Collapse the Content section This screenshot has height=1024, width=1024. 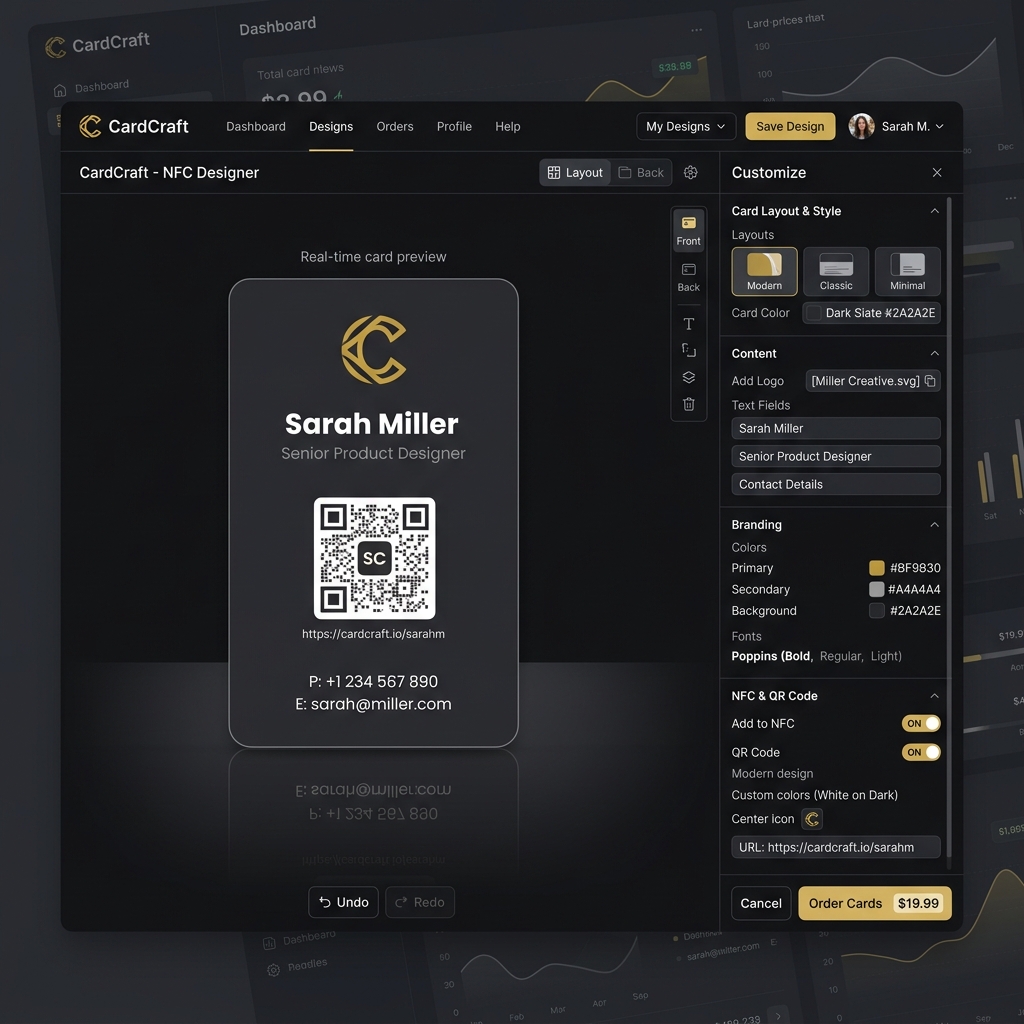pyautogui.click(x=935, y=353)
